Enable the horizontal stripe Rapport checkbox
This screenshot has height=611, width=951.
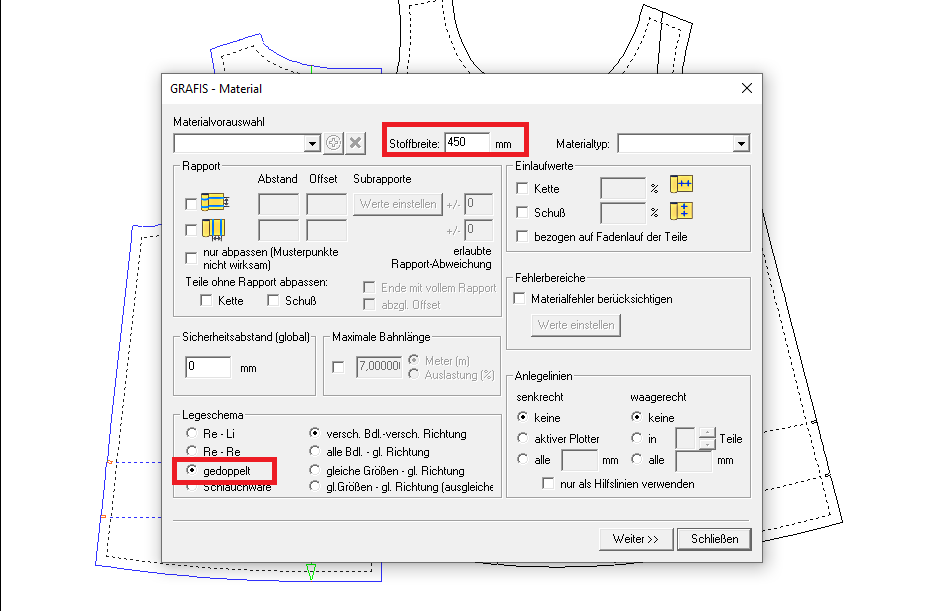pos(191,204)
